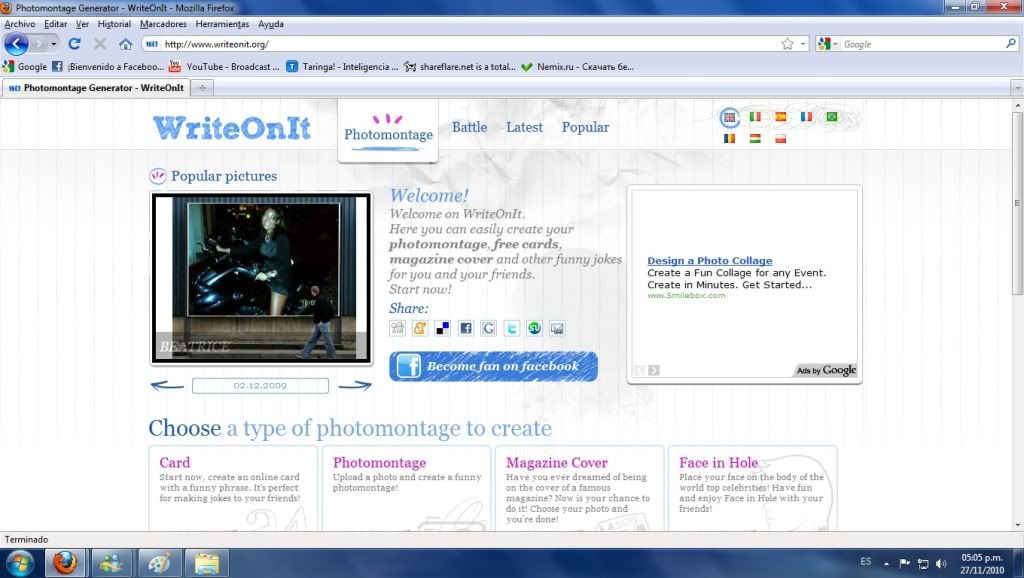This screenshot has height=578, width=1024.
Task: Choose the Card photomontage type
Action: (174, 462)
